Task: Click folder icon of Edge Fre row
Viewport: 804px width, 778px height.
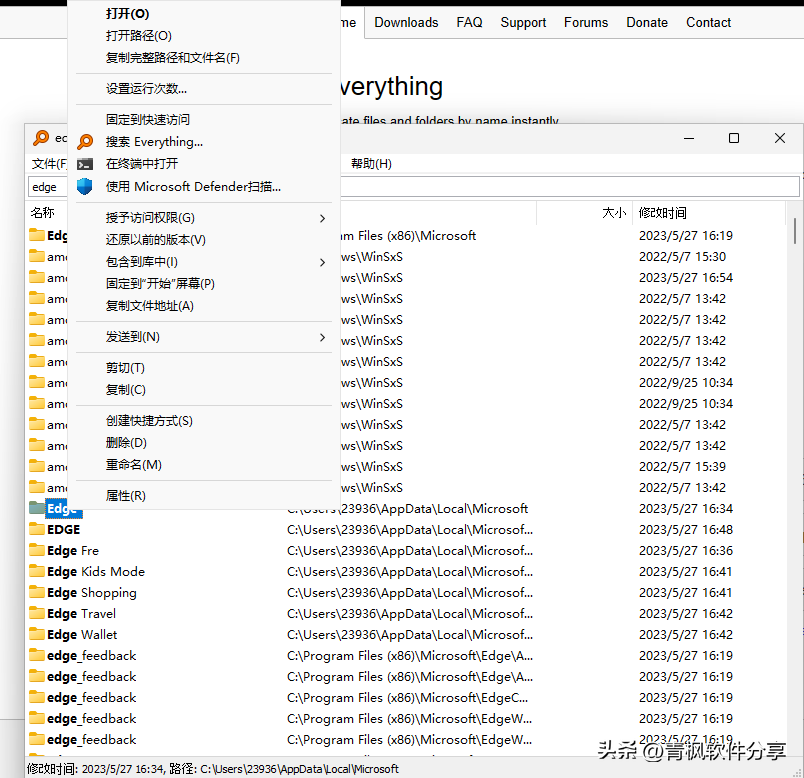Action: (37, 550)
